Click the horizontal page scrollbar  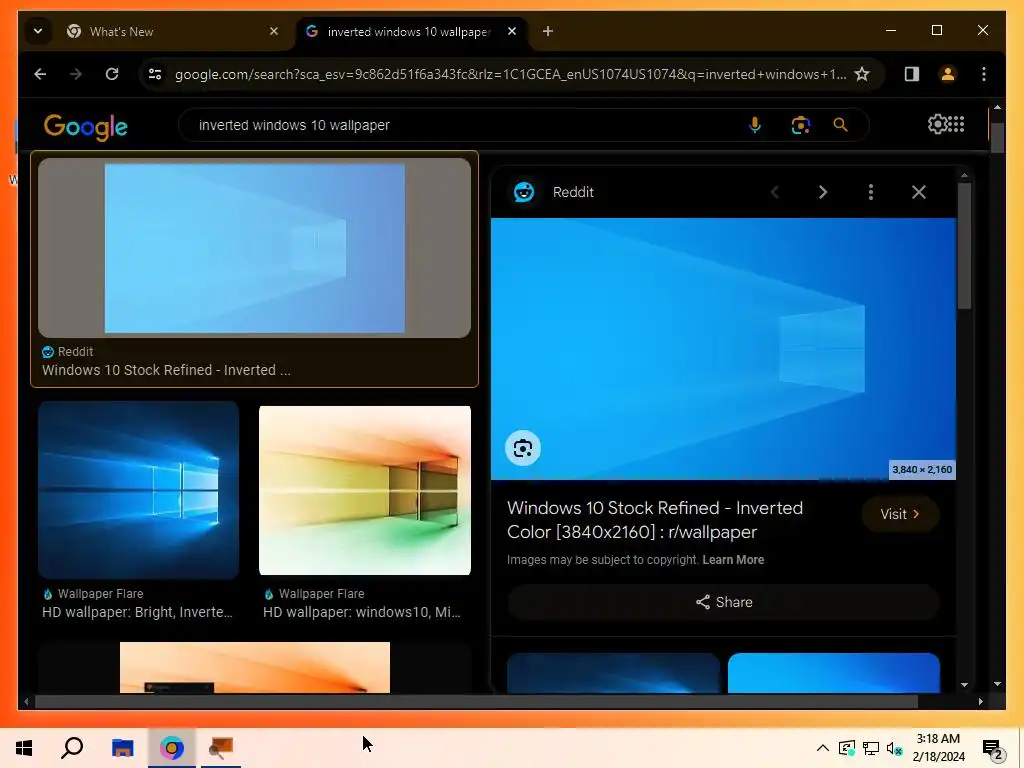476,701
